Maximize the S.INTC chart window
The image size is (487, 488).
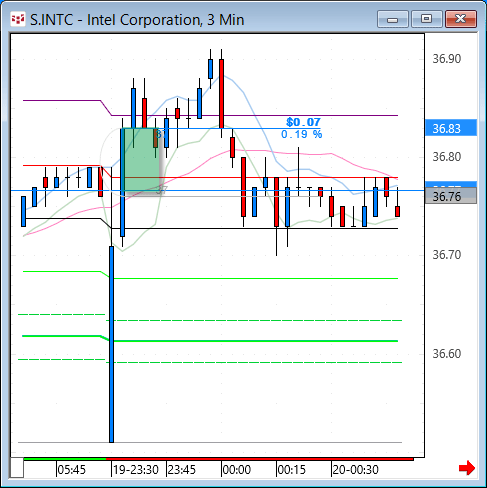tap(427, 19)
